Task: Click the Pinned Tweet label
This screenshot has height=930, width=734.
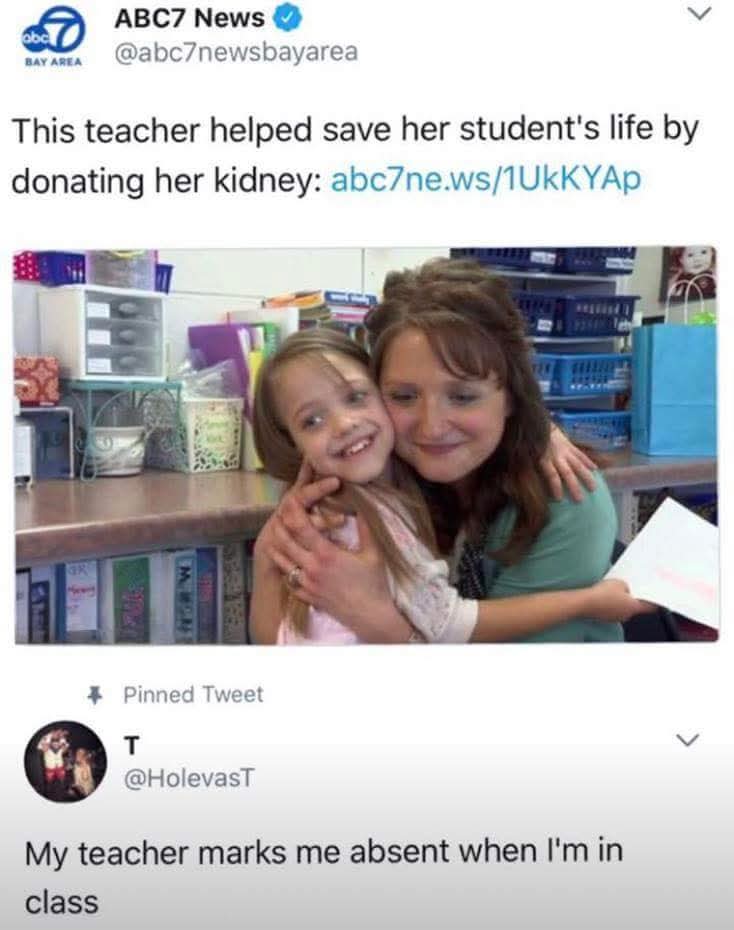Action: 193,695
